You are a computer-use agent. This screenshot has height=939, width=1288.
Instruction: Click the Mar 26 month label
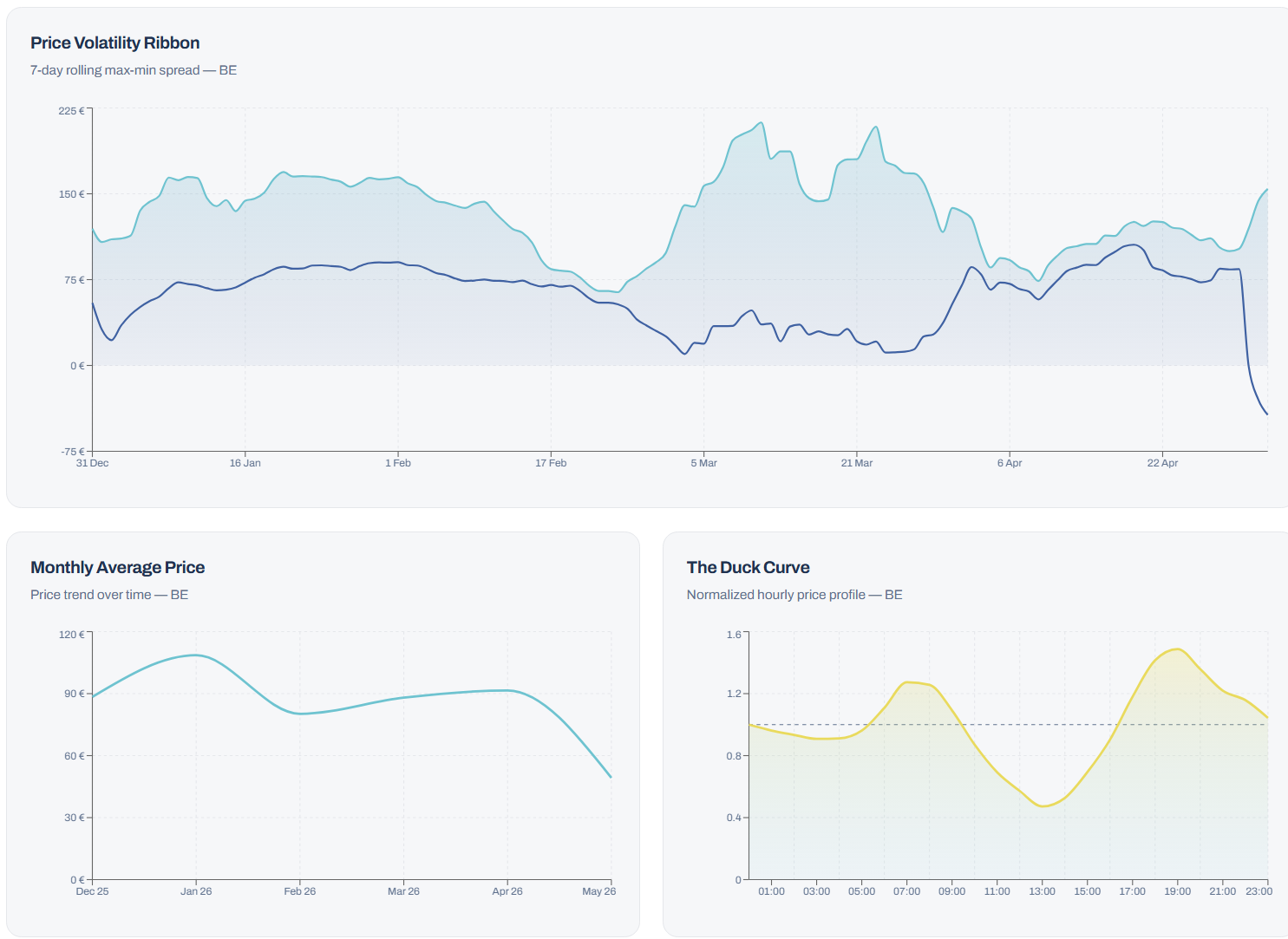(403, 891)
